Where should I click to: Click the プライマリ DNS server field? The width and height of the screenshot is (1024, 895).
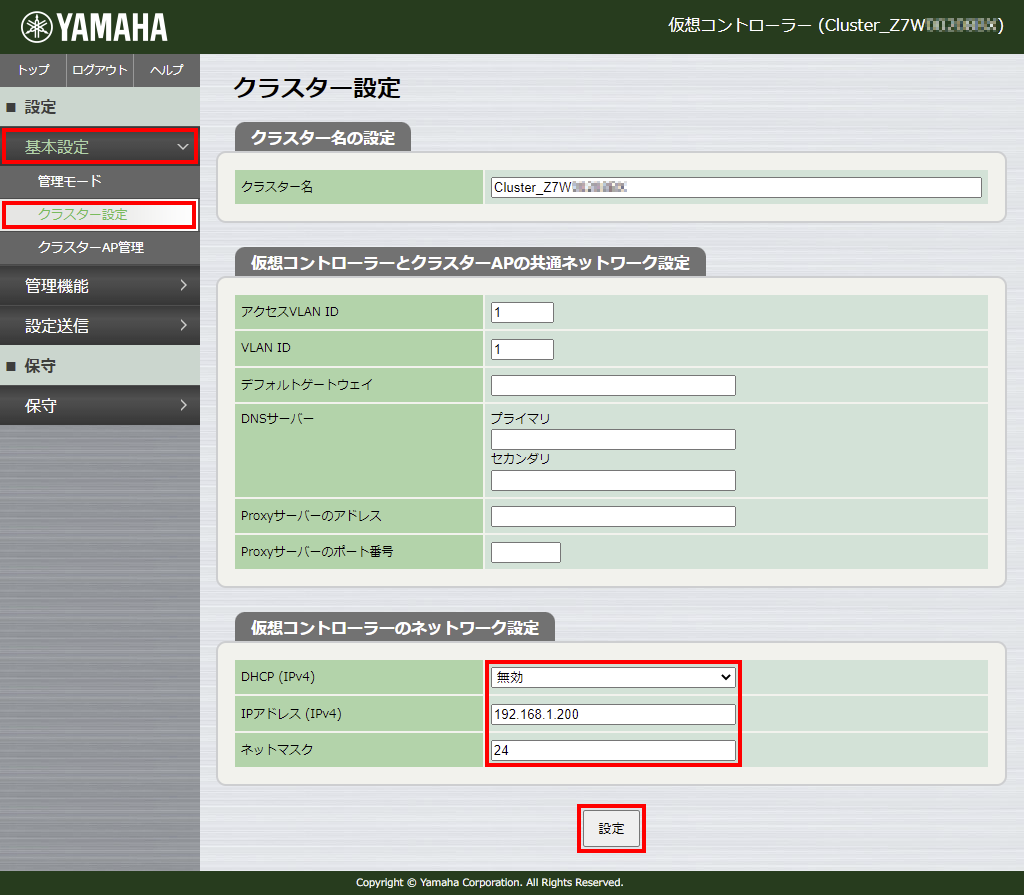point(613,440)
